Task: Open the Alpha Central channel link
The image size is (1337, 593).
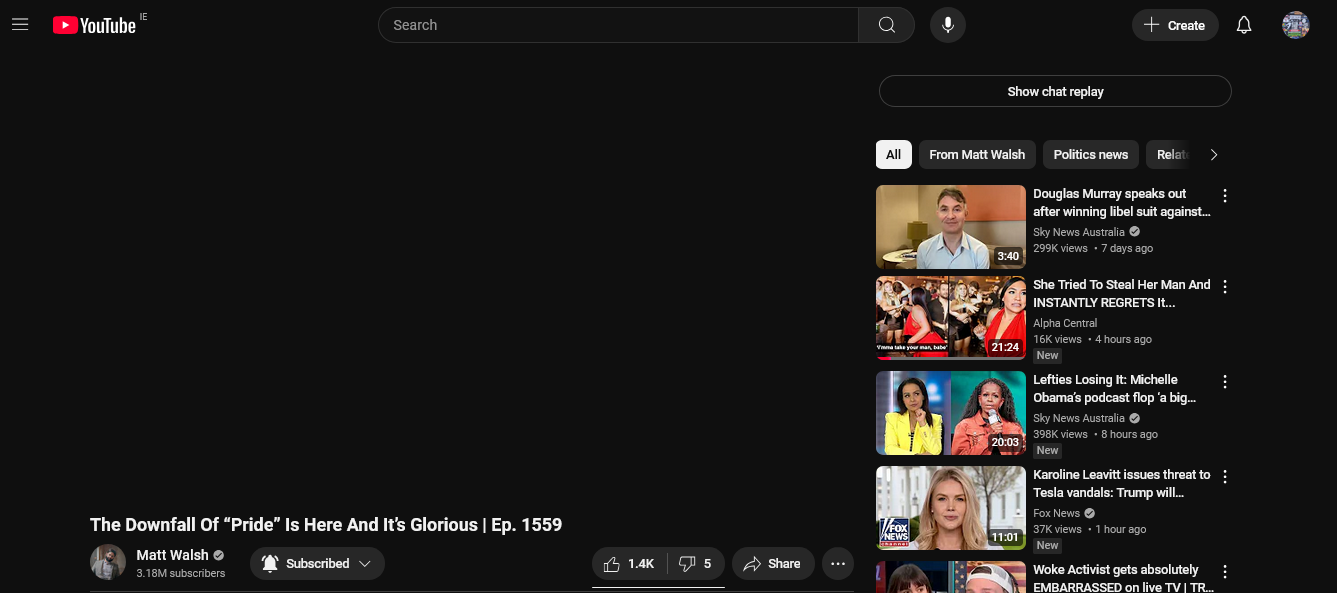Action: pyautogui.click(x=1065, y=323)
